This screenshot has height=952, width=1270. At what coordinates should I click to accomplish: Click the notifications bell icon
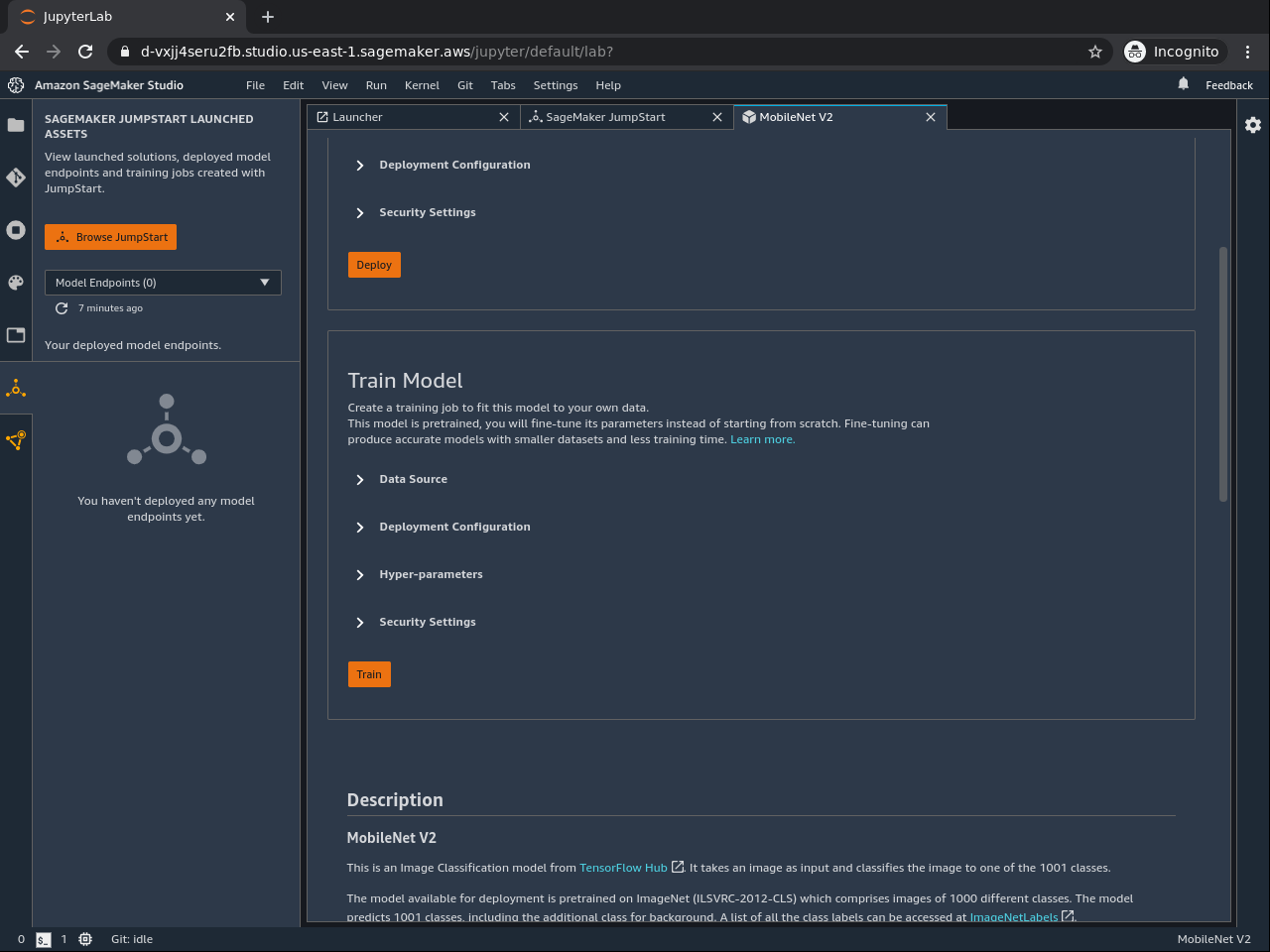[x=1183, y=84]
